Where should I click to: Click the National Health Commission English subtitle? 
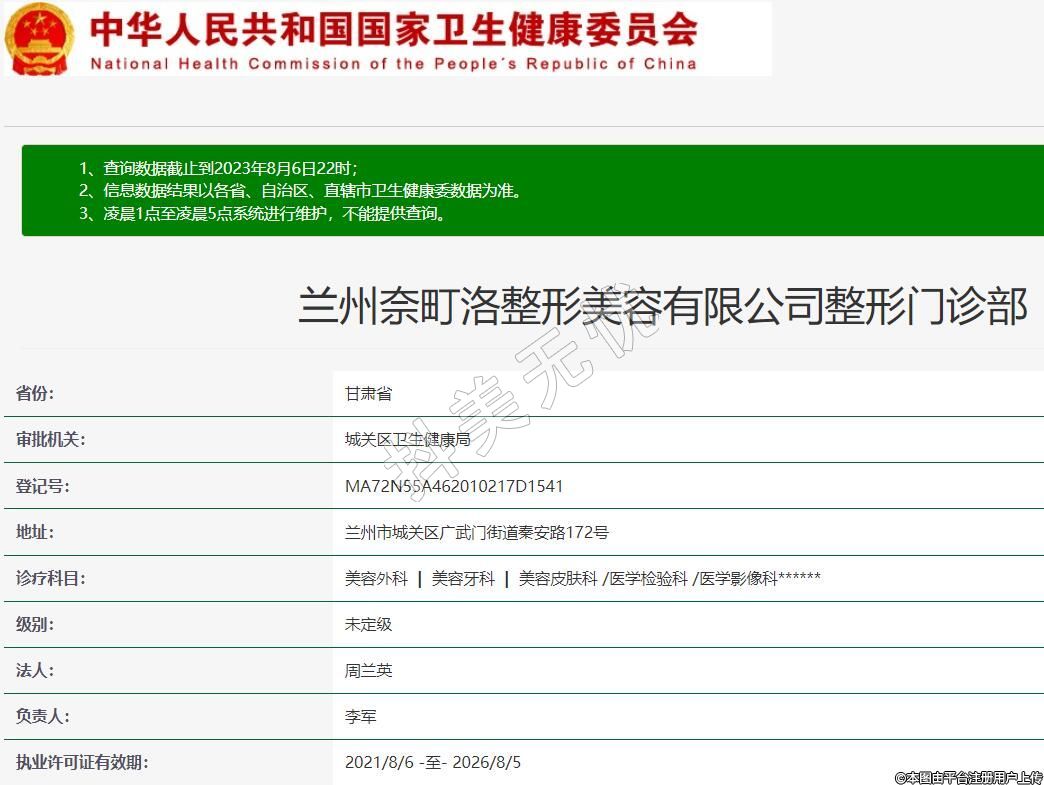[393, 64]
